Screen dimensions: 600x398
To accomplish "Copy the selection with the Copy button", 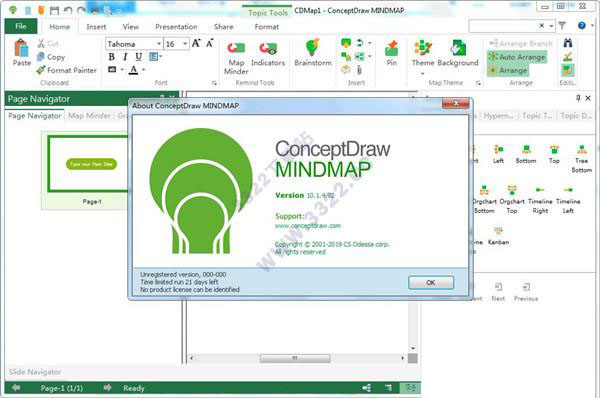I will point(51,57).
